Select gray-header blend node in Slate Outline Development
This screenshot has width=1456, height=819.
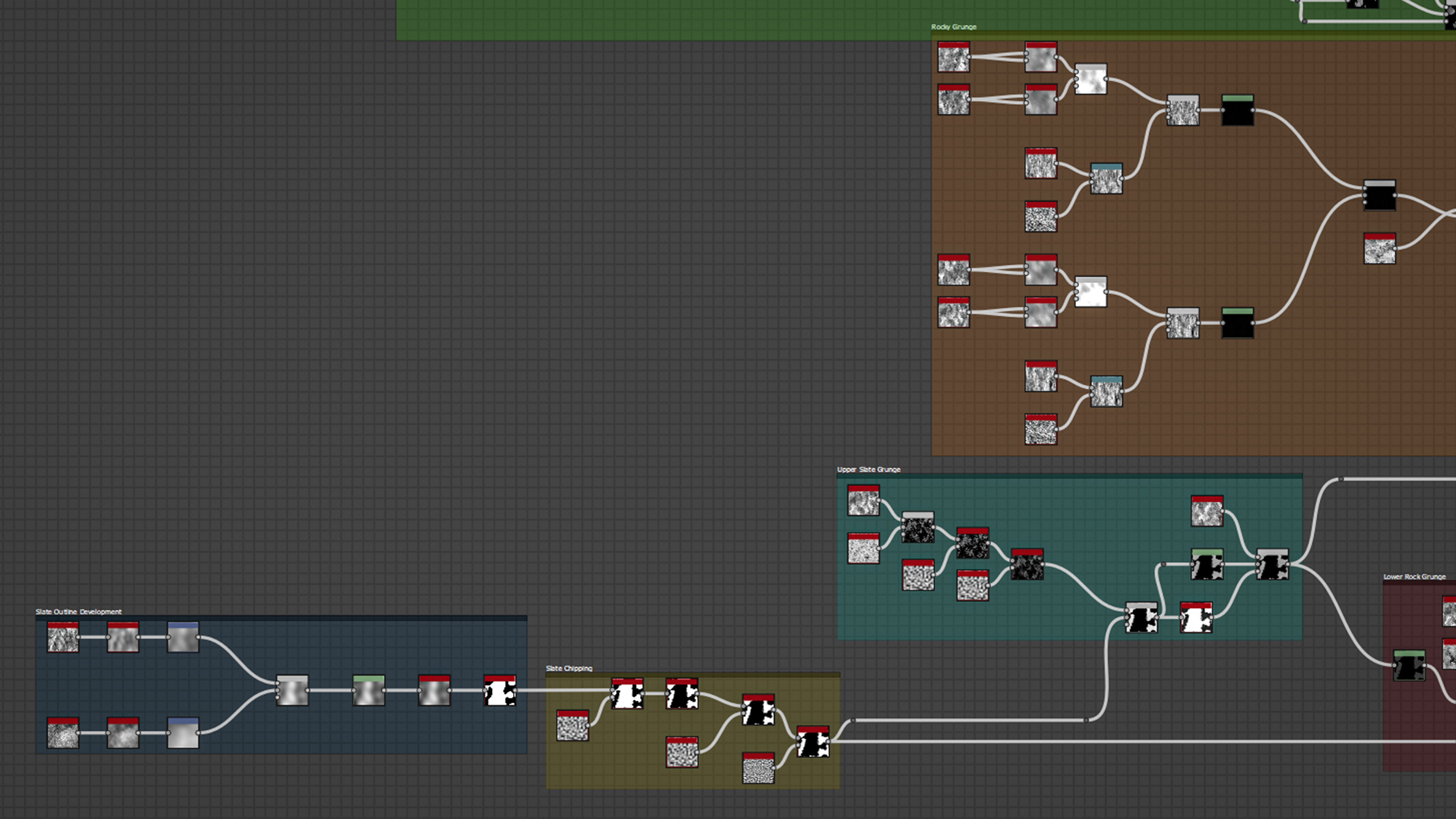[x=292, y=690]
